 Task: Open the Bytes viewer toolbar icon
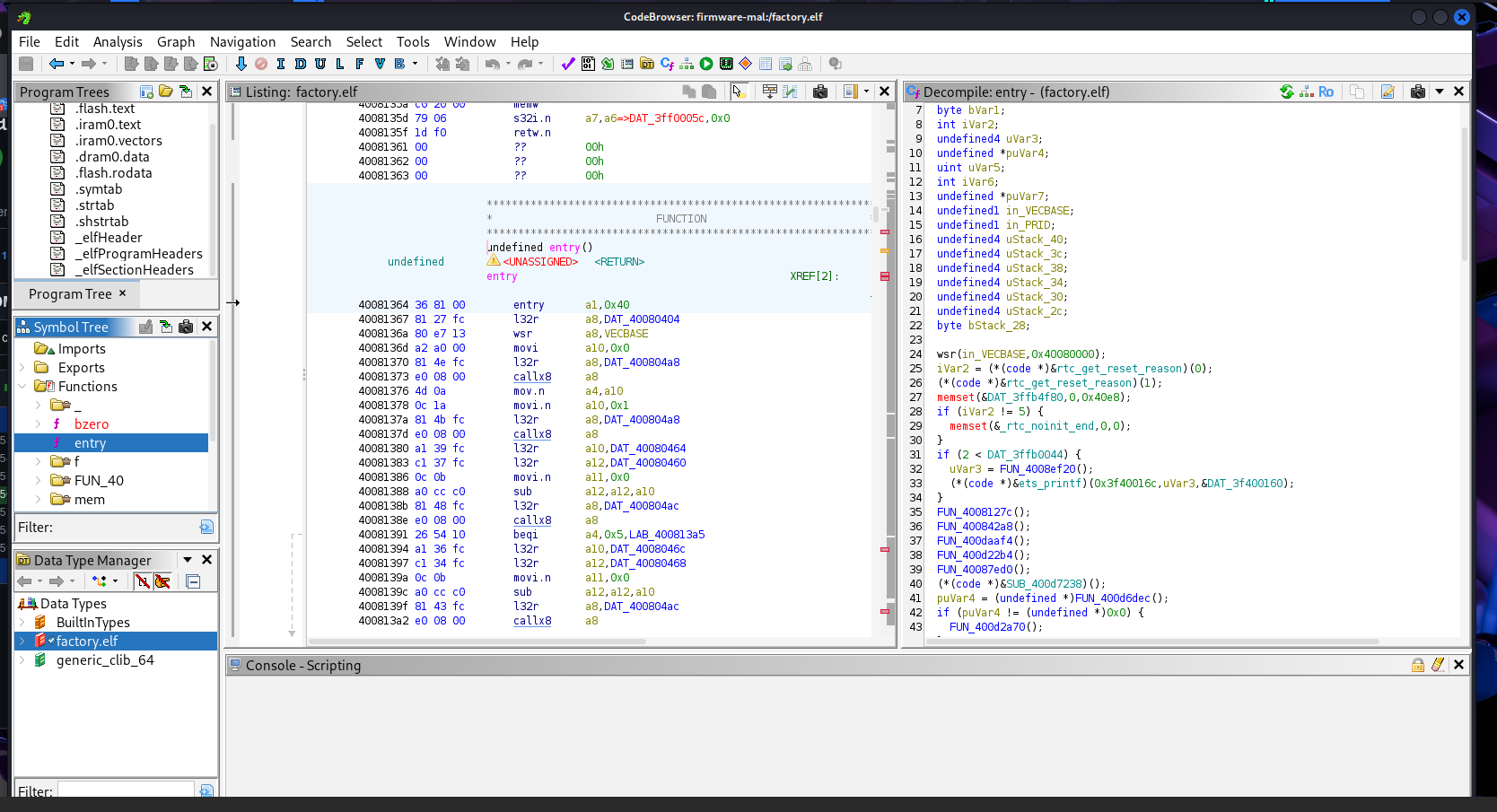[588, 64]
